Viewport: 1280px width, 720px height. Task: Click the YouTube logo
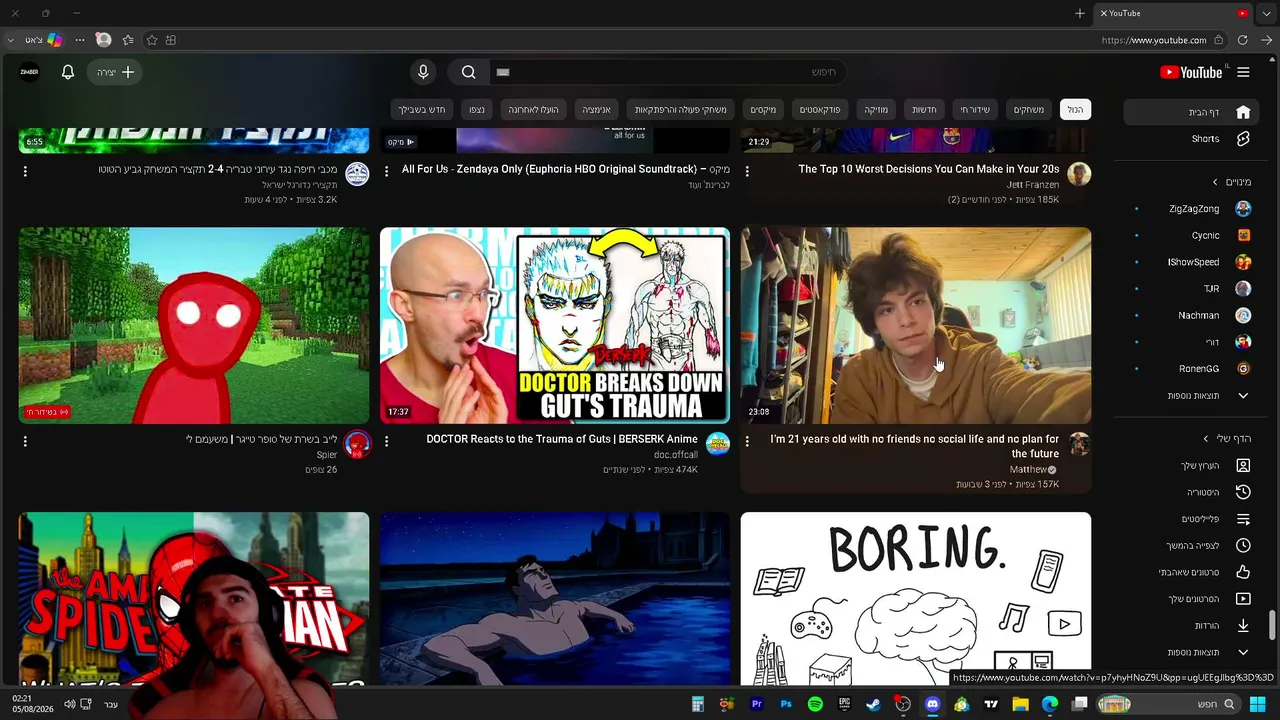(x=1191, y=72)
